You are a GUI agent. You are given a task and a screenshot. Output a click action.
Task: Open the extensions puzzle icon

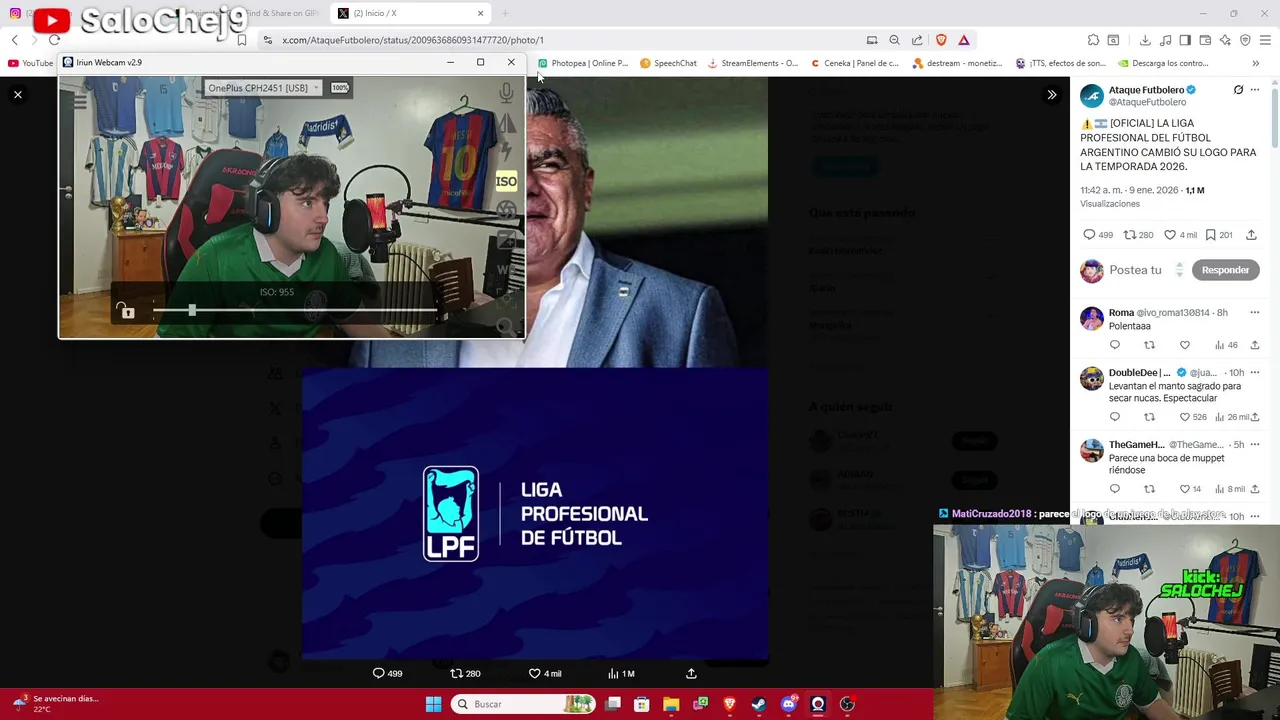(x=1093, y=40)
